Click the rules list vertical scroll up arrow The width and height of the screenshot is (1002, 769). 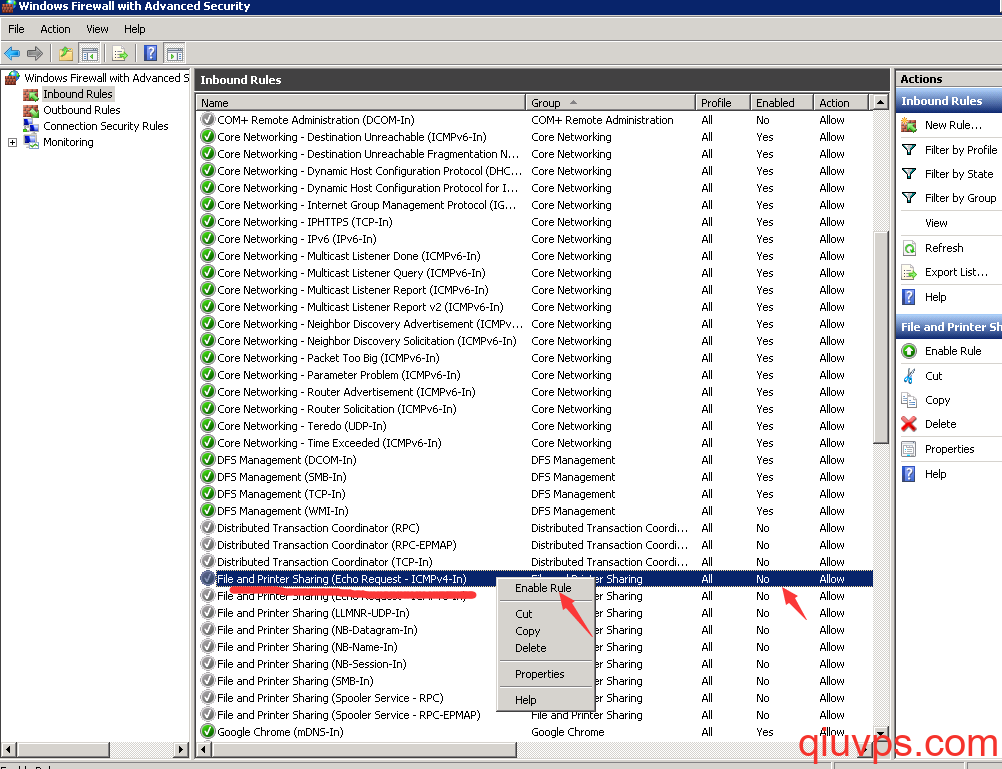coord(881,102)
